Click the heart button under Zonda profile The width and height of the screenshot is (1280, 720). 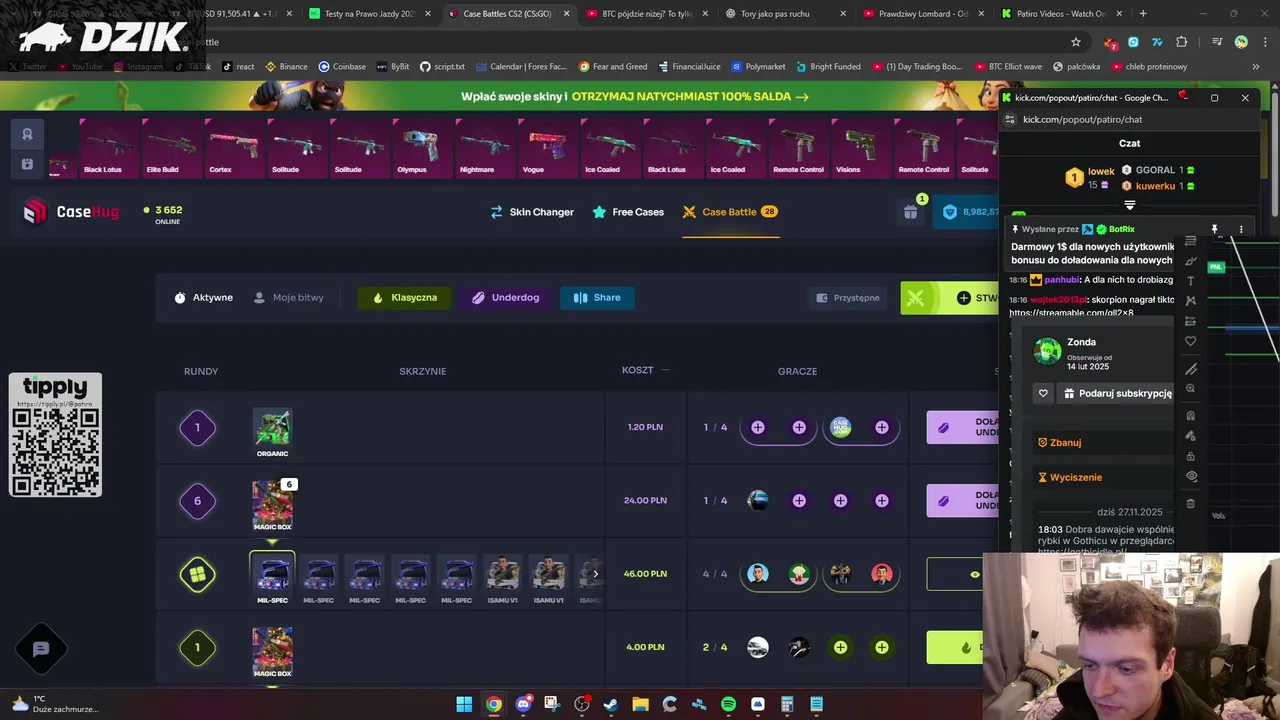click(1043, 393)
